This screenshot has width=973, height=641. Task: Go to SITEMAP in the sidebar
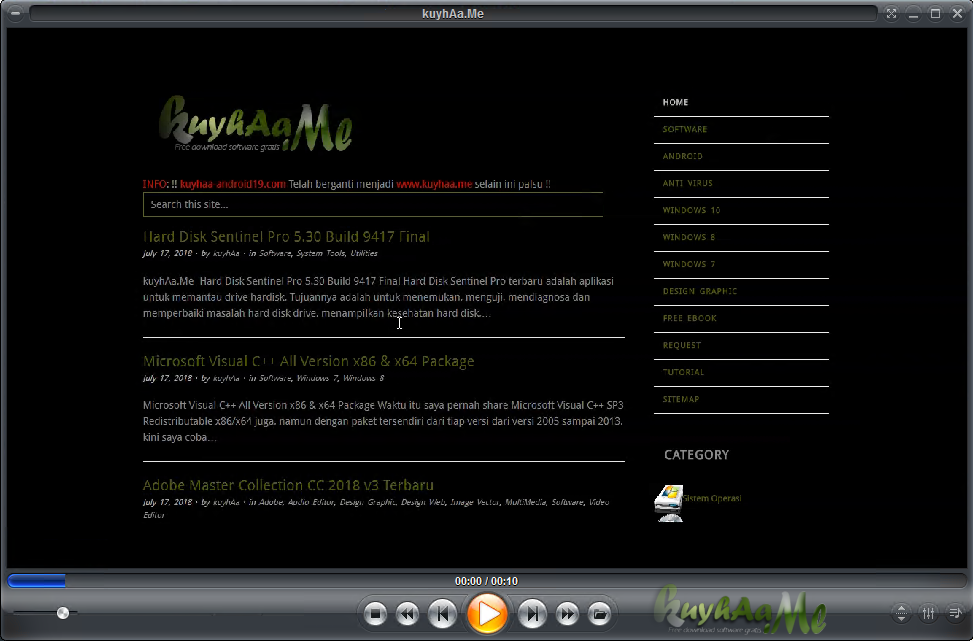point(681,399)
